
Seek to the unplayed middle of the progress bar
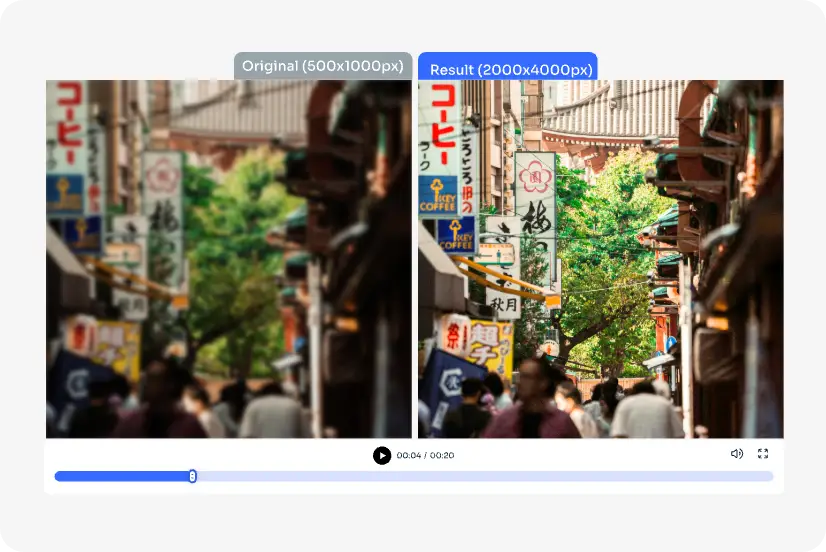[x=480, y=476]
